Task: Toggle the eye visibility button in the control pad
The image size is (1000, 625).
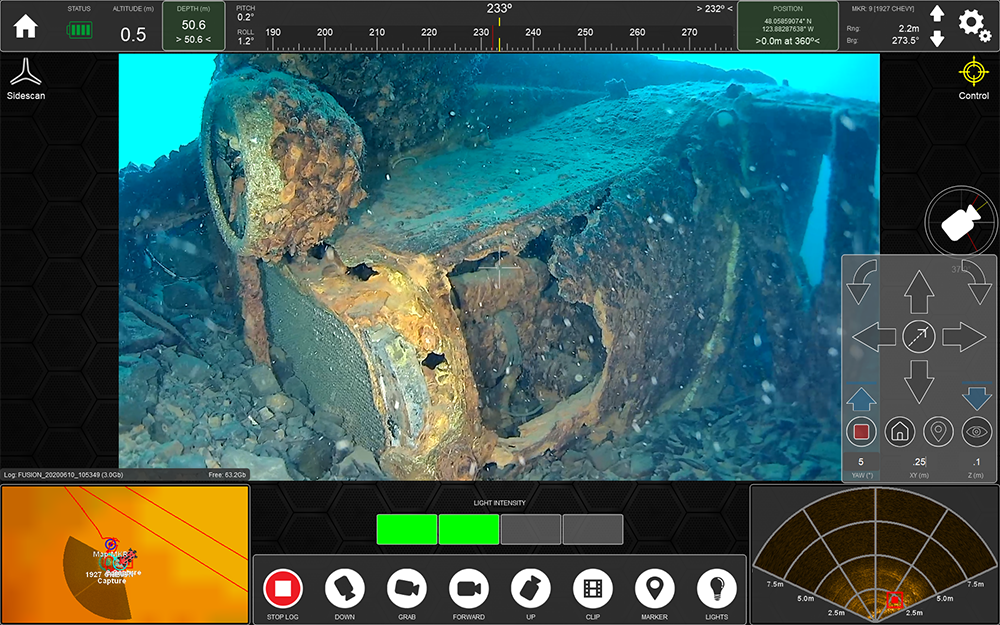Action: [976, 432]
